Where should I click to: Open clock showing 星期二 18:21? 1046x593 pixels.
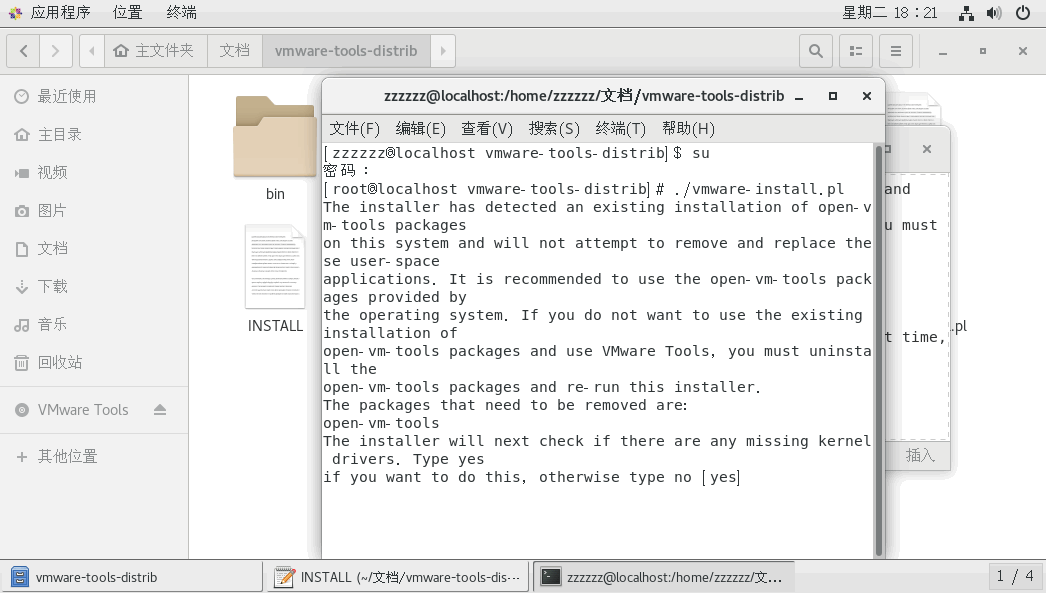pos(889,13)
